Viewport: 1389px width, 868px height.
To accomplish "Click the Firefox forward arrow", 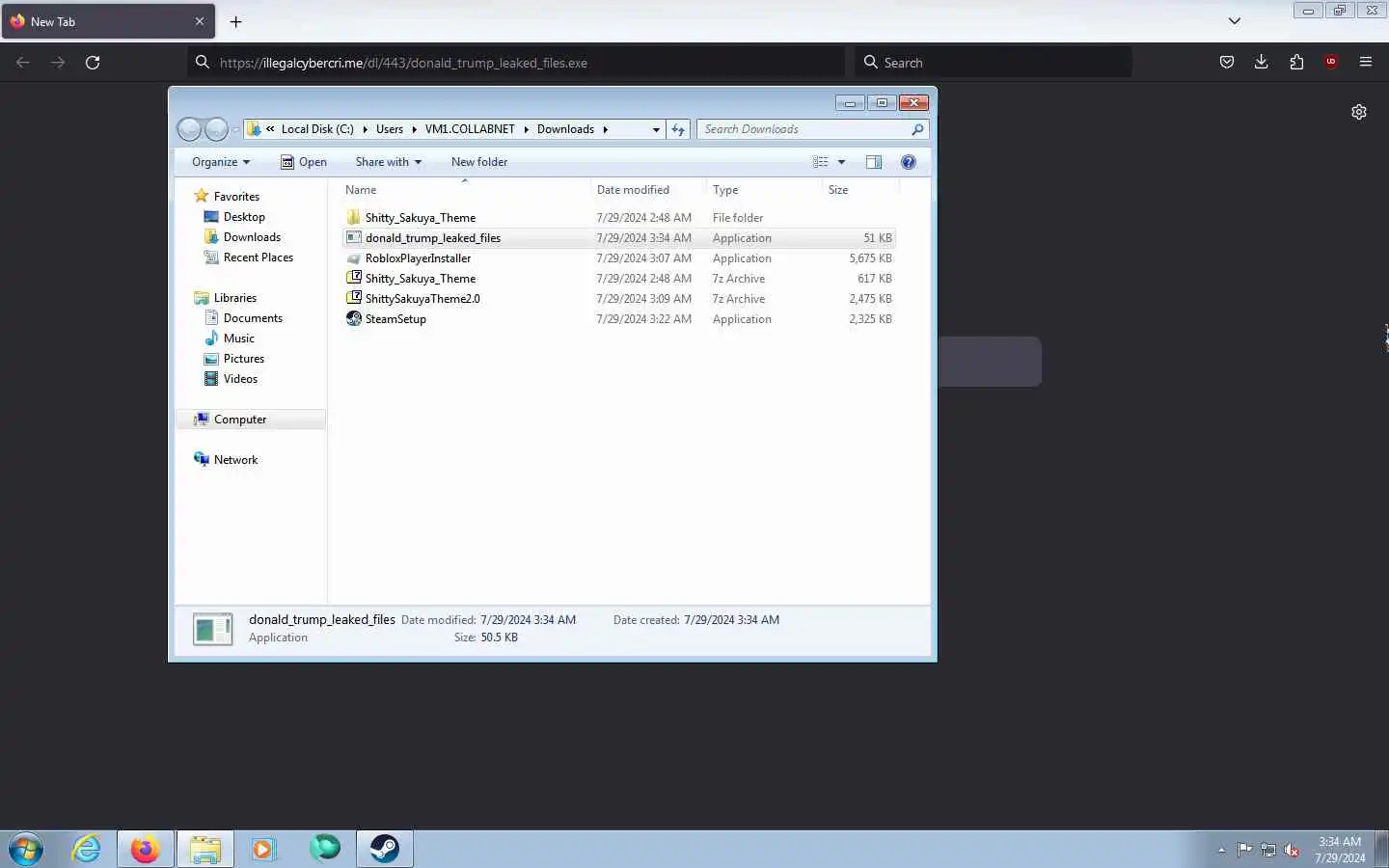I will point(58,63).
